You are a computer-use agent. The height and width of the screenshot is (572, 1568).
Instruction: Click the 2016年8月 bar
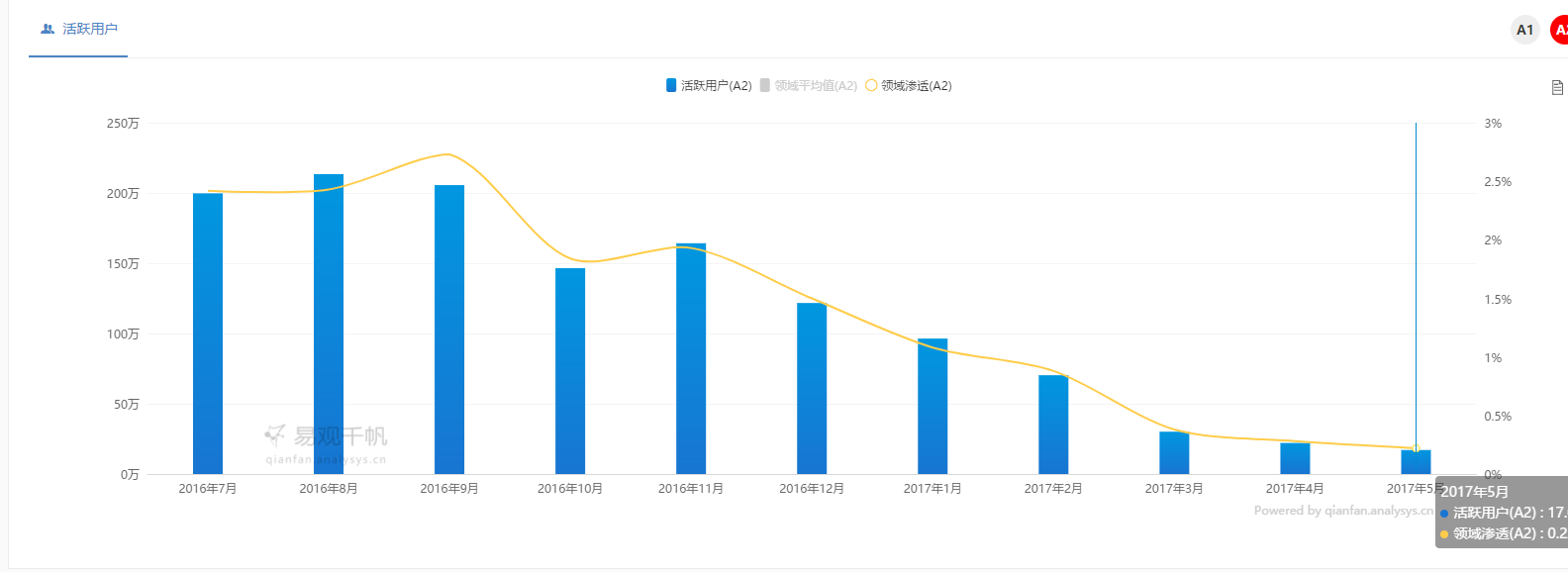tap(329, 327)
